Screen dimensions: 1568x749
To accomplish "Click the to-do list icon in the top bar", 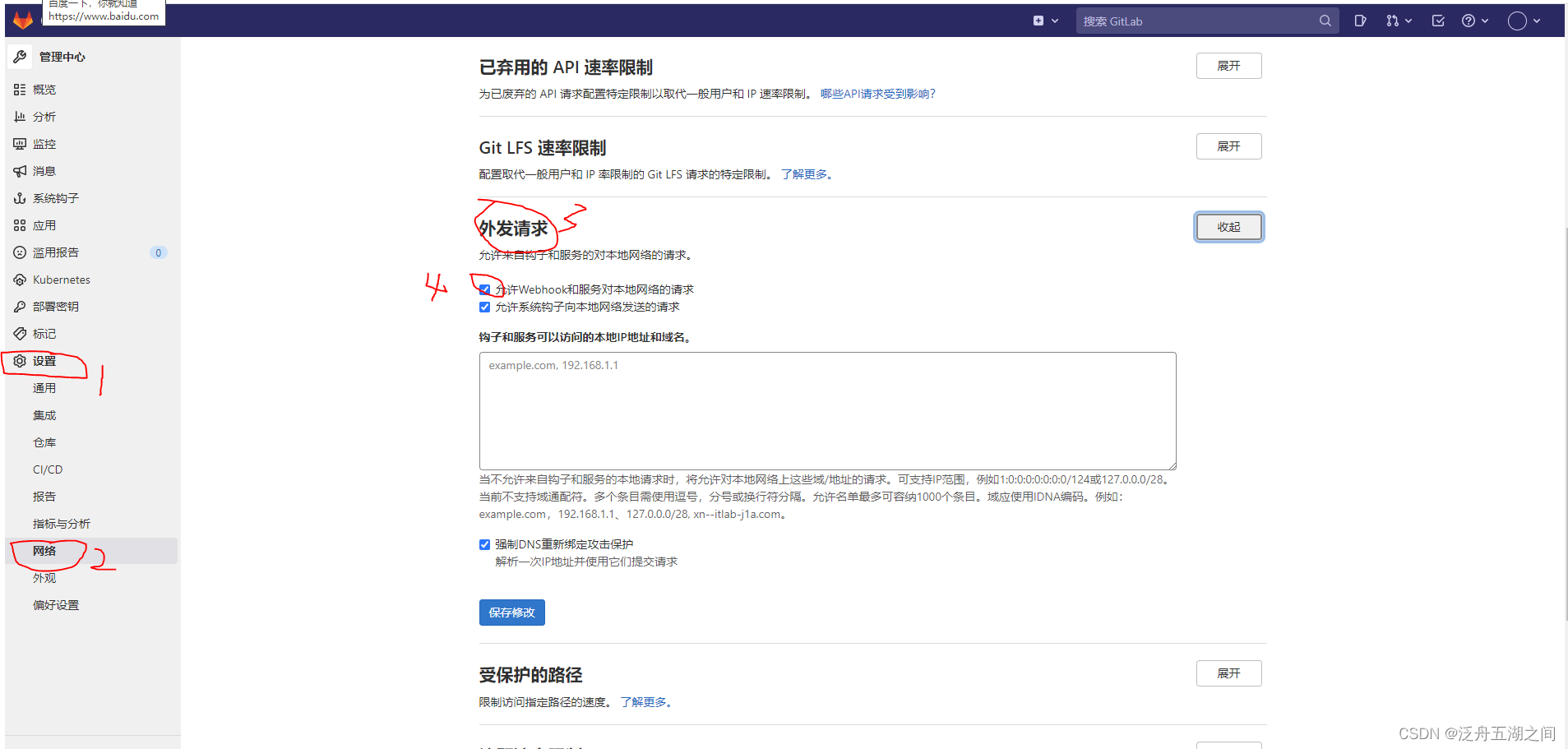I will 1438,20.
